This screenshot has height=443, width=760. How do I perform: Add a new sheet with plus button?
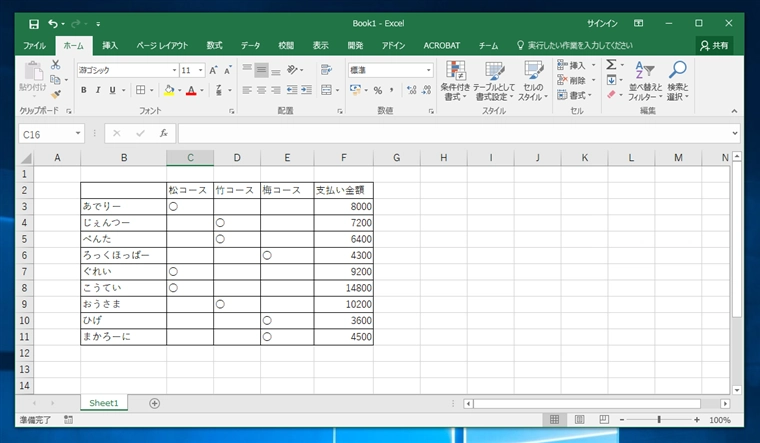coord(154,403)
